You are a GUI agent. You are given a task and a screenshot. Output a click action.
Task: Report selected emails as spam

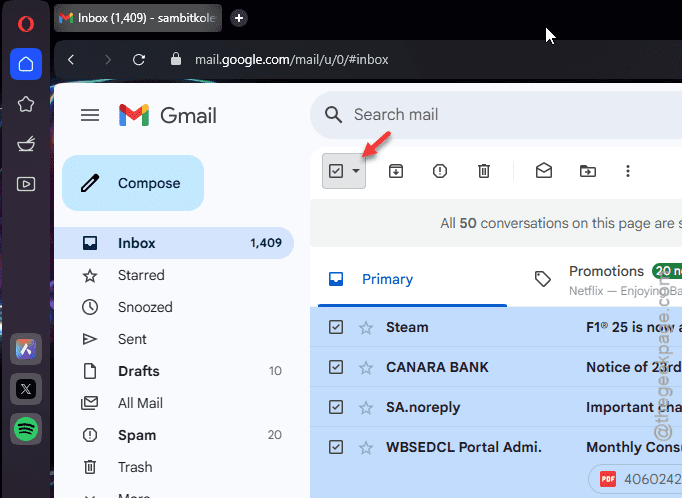[440, 171]
